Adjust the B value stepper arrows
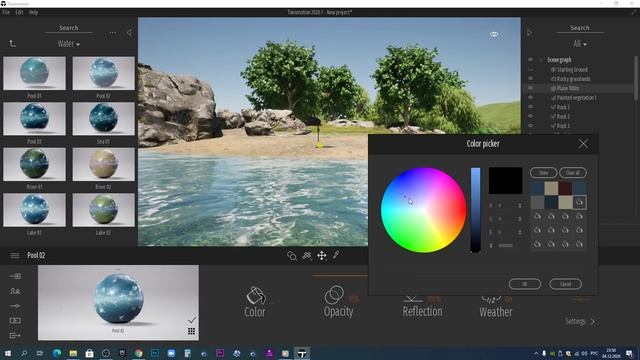The width and height of the screenshot is (640, 360). click(520, 232)
